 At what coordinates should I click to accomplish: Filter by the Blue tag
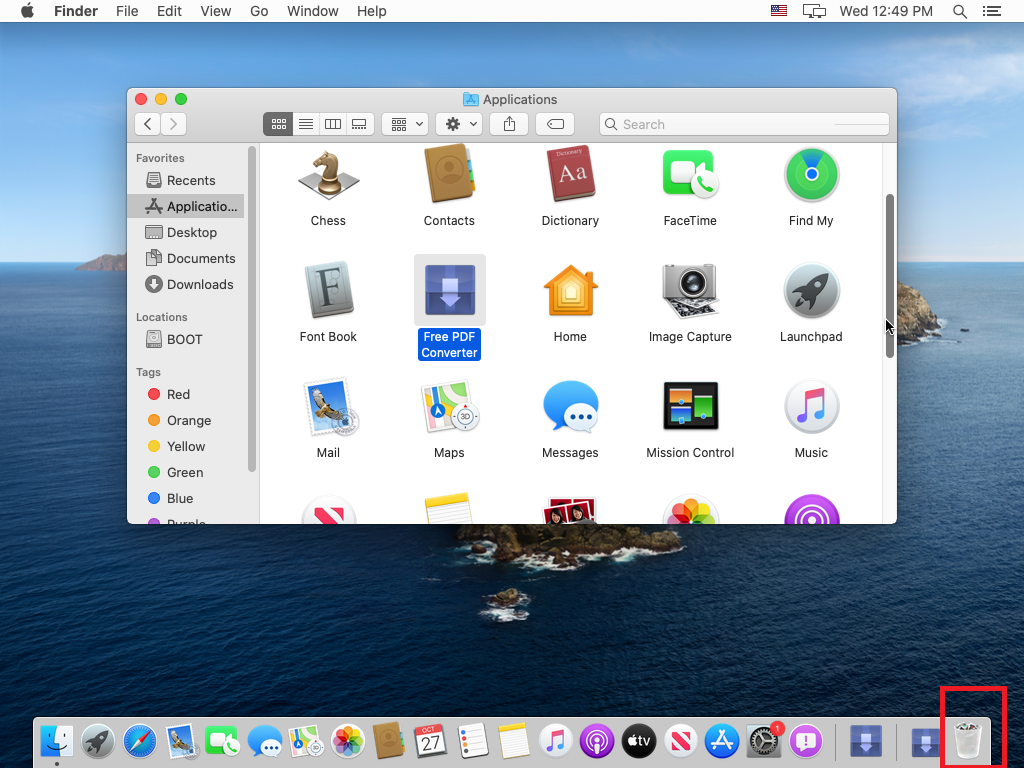(x=185, y=499)
